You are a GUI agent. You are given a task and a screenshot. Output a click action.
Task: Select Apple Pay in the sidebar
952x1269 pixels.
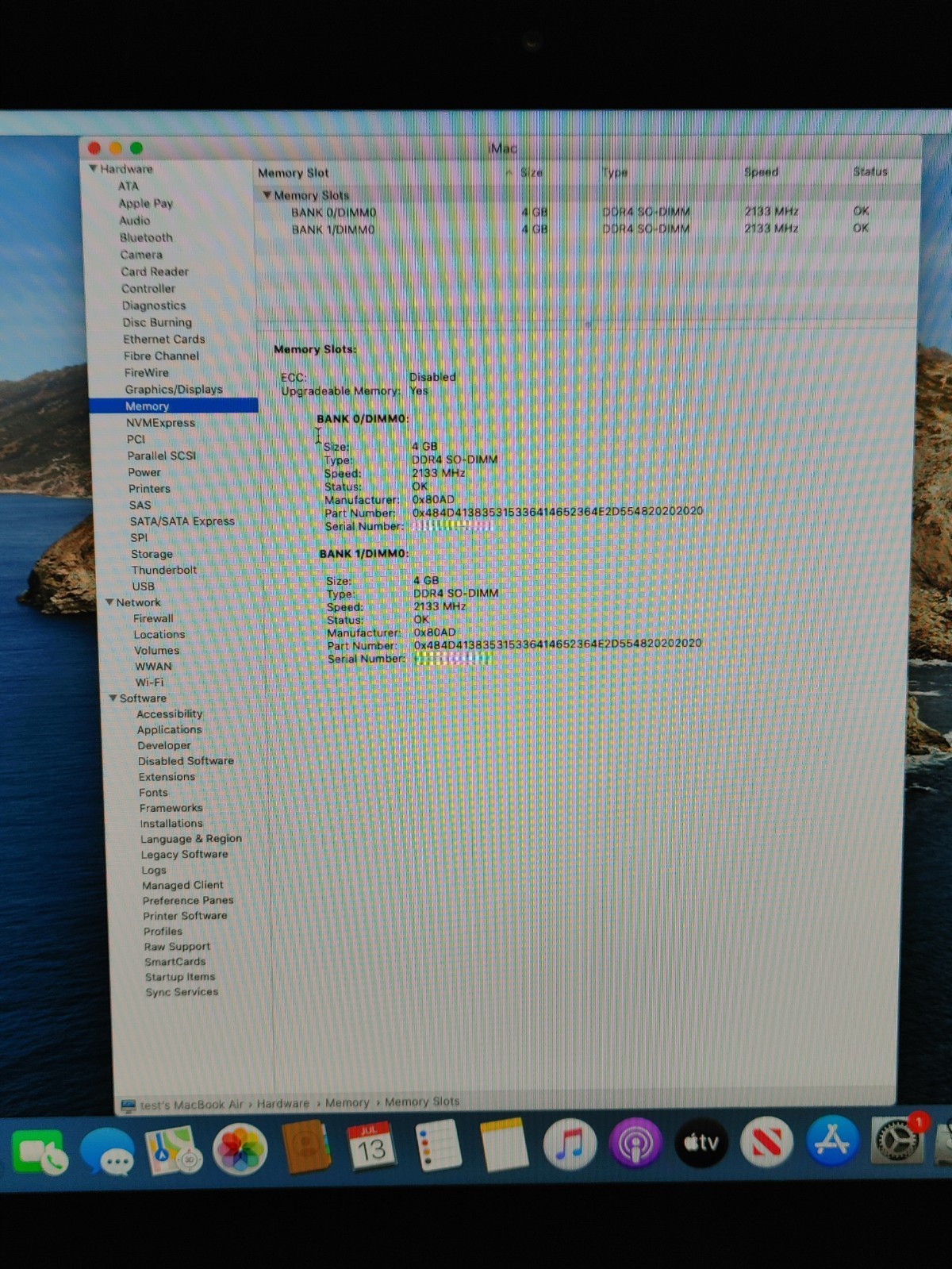coord(145,203)
